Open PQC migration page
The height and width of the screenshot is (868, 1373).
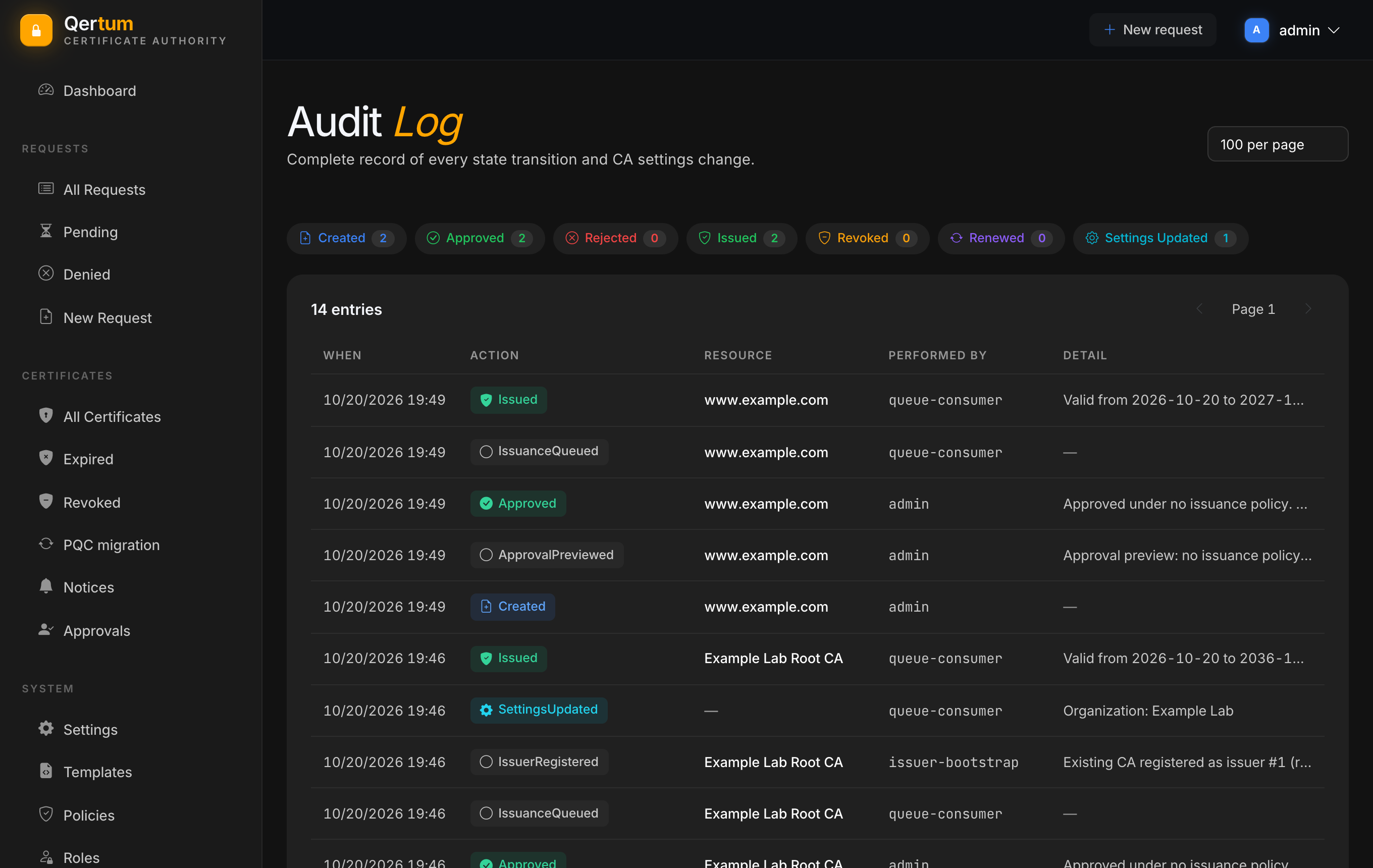(111, 545)
